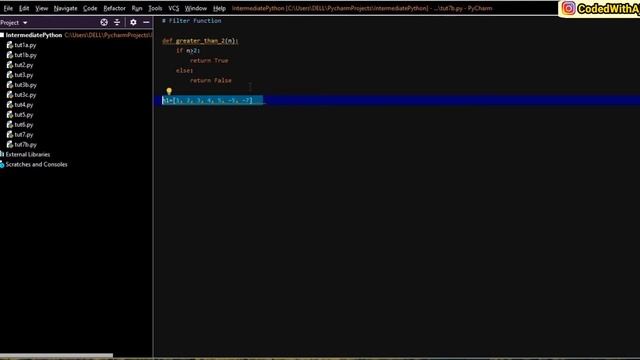Open Project panel settings gear
The width and height of the screenshot is (640, 360).
133,22
